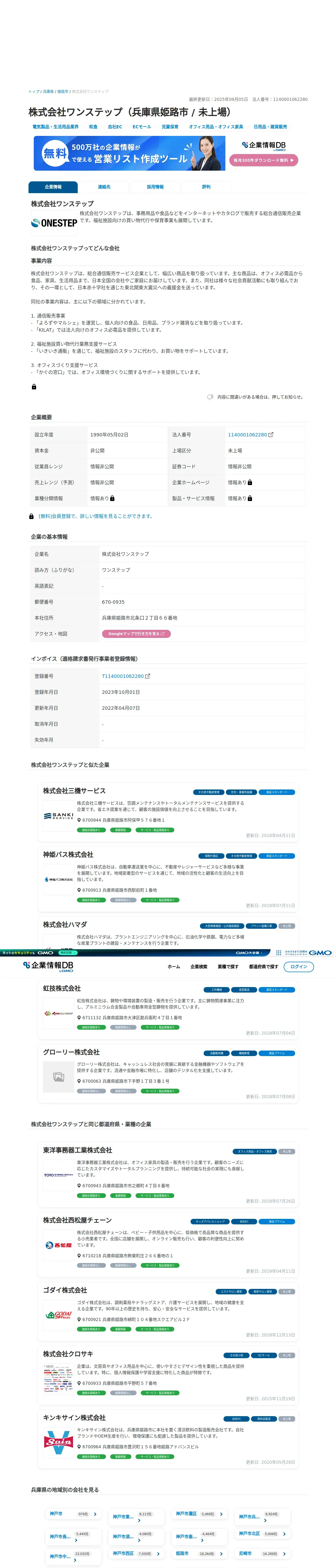Expand the 尼崎市 region chevron
The height and width of the screenshot is (1568, 336).
click(284, 1553)
